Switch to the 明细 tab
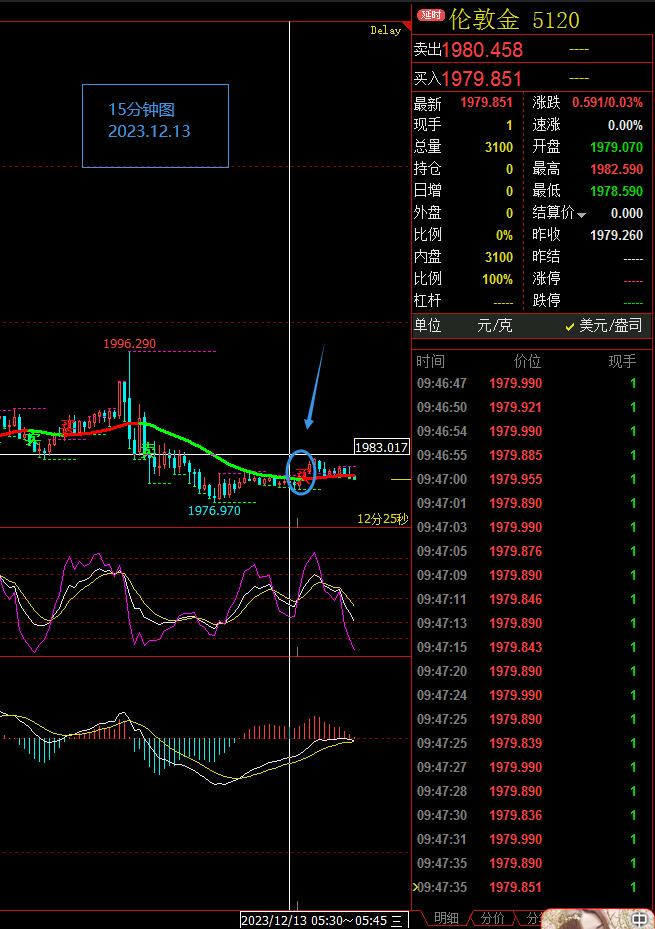Screen dimensions: 655x929 tap(445, 918)
